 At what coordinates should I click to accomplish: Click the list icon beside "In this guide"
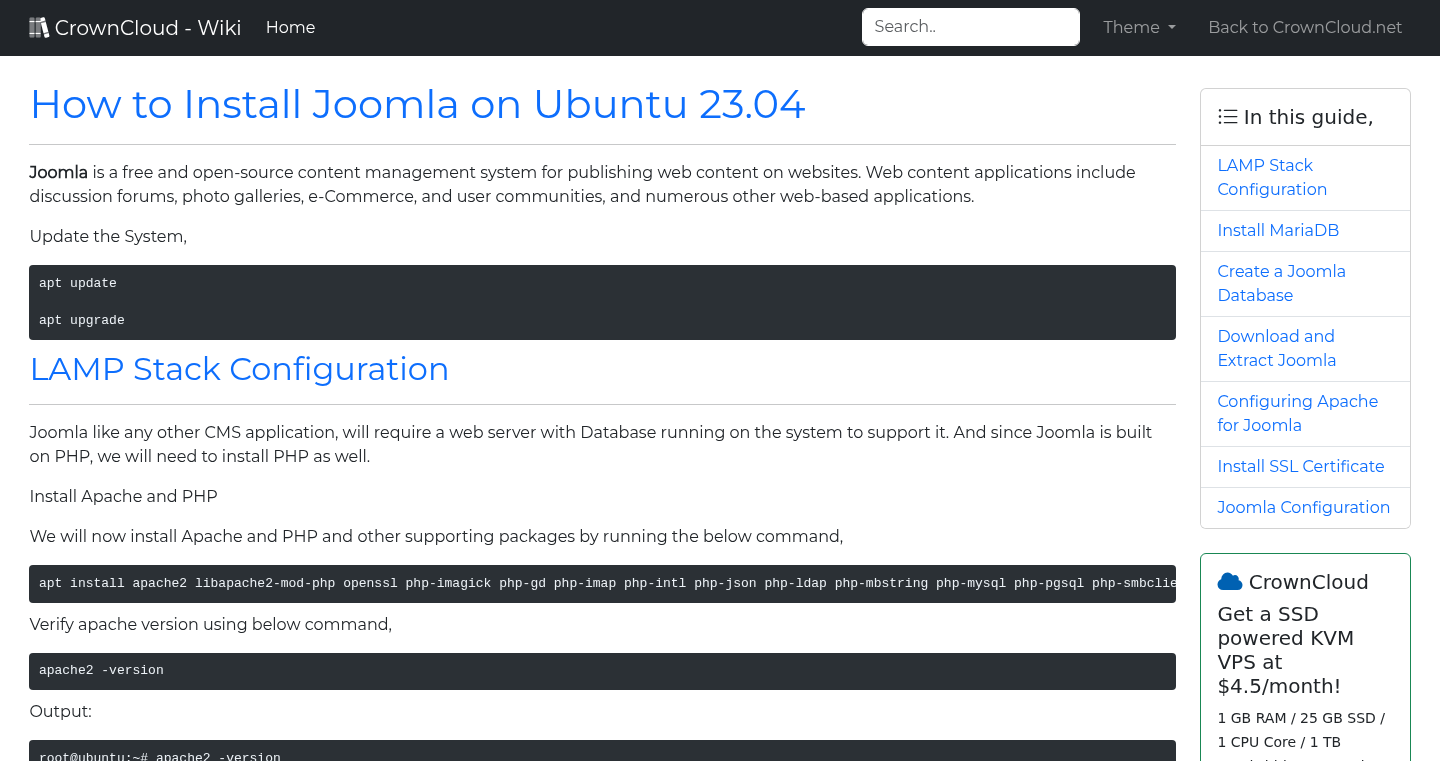pyautogui.click(x=1227, y=116)
